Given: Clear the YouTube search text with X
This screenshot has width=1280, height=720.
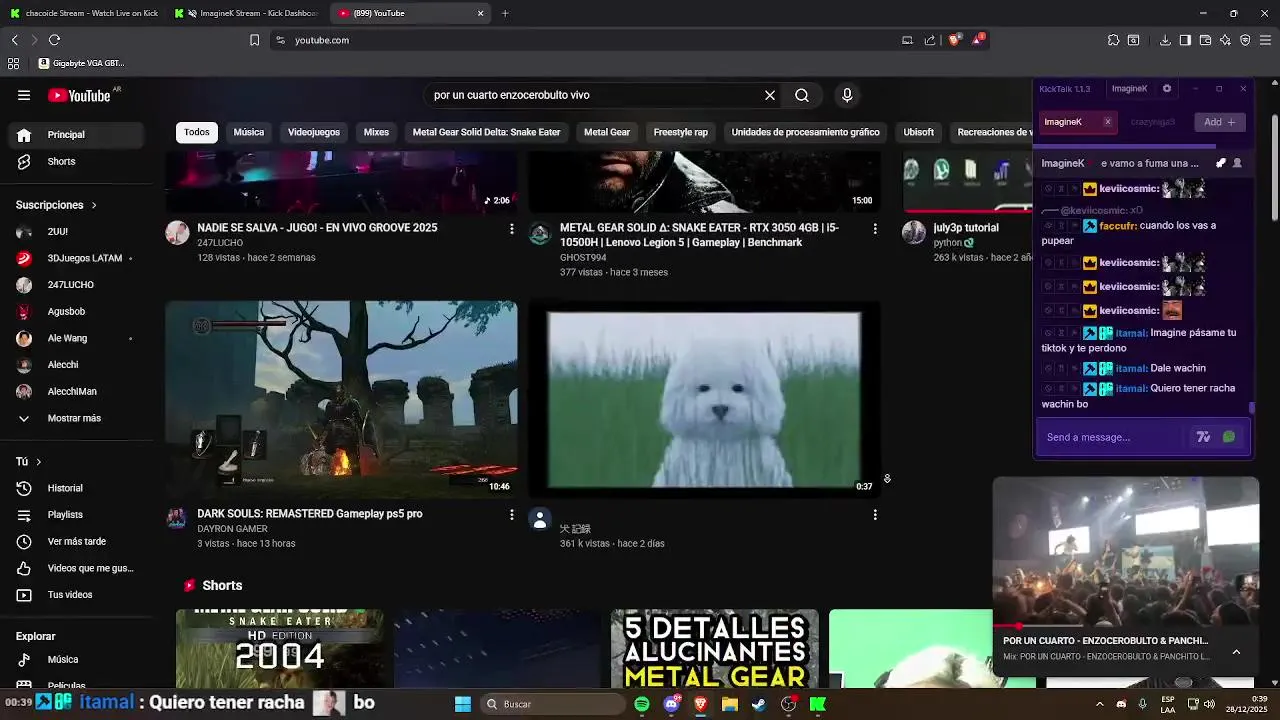Looking at the screenshot, I should point(770,95).
